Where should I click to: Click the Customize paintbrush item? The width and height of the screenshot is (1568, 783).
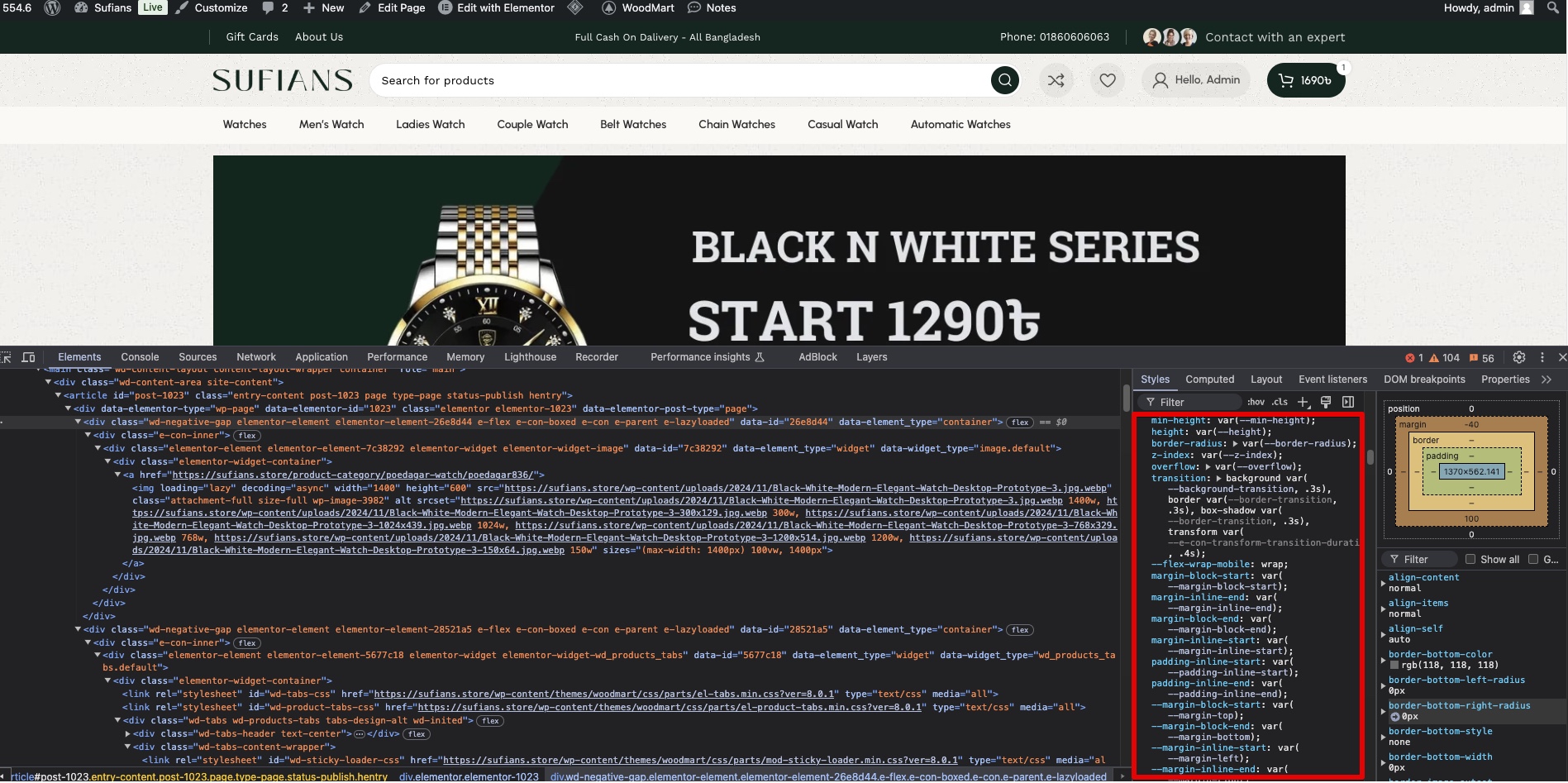tap(212, 7)
